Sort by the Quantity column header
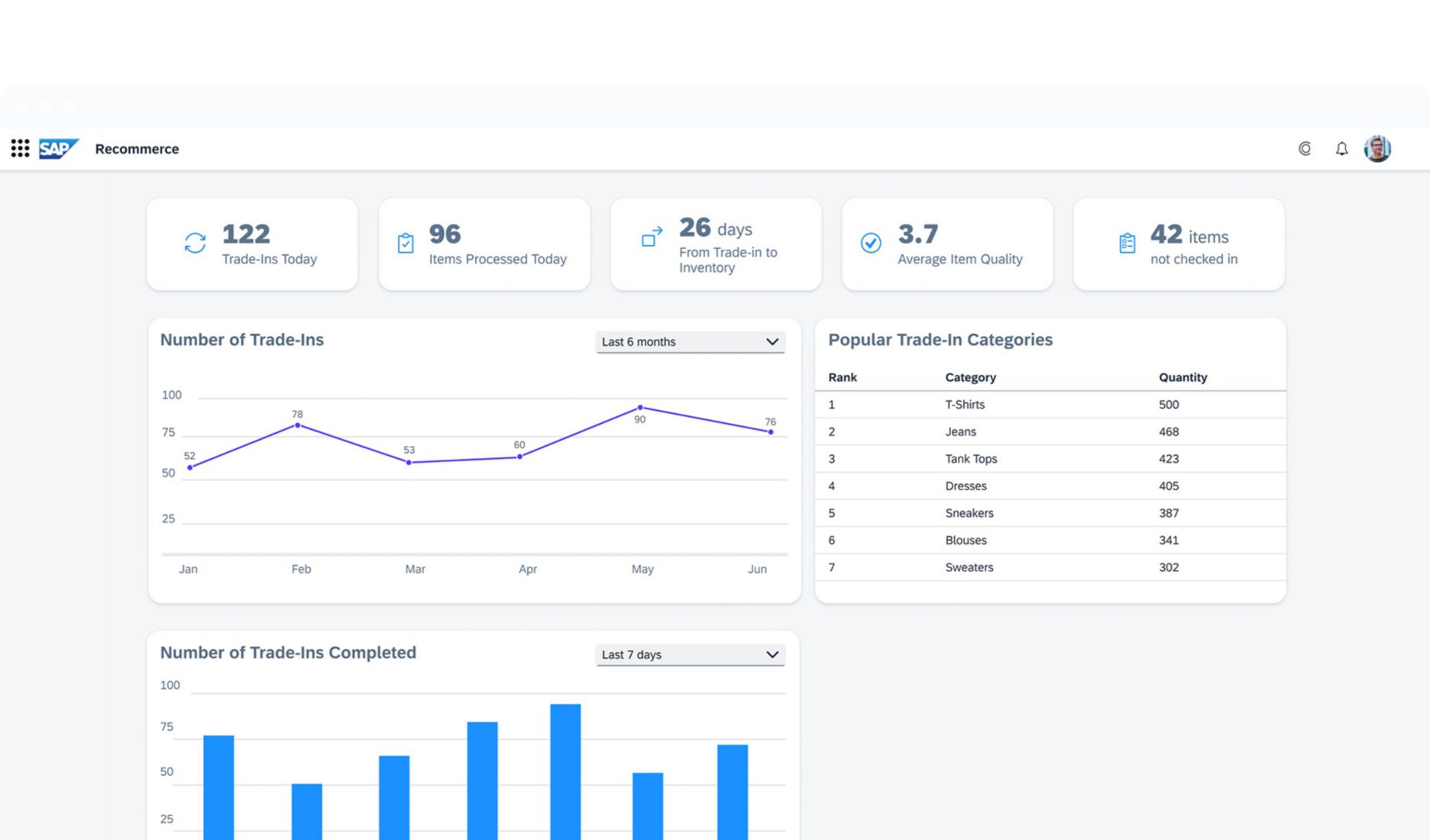1430x840 pixels. pos(1182,377)
